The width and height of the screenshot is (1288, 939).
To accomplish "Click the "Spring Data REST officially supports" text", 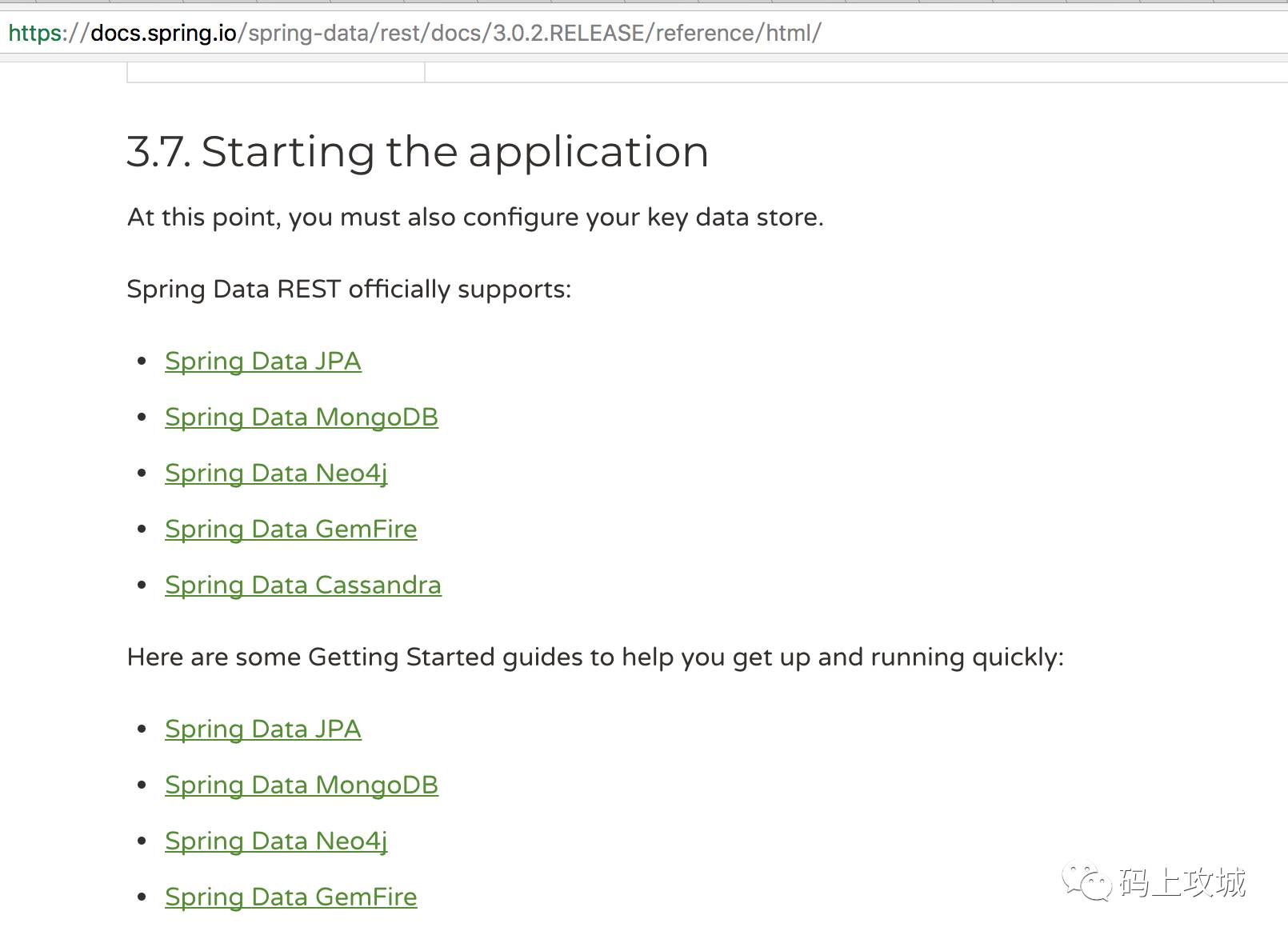I will 349,290.
